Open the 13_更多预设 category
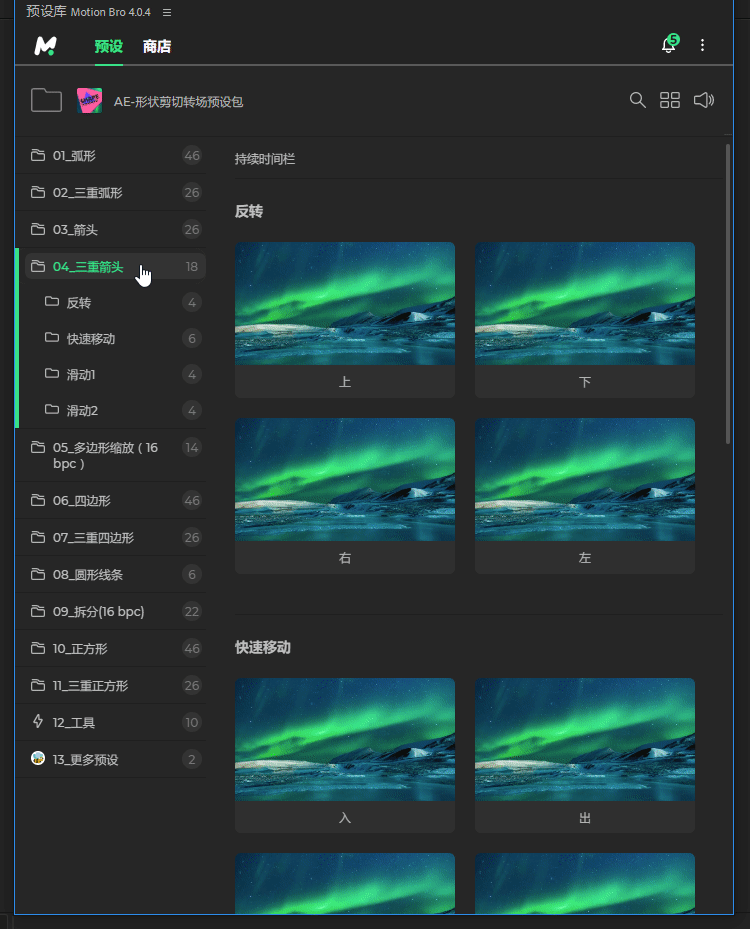The width and height of the screenshot is (750, 929). click(x=113, y=760)
